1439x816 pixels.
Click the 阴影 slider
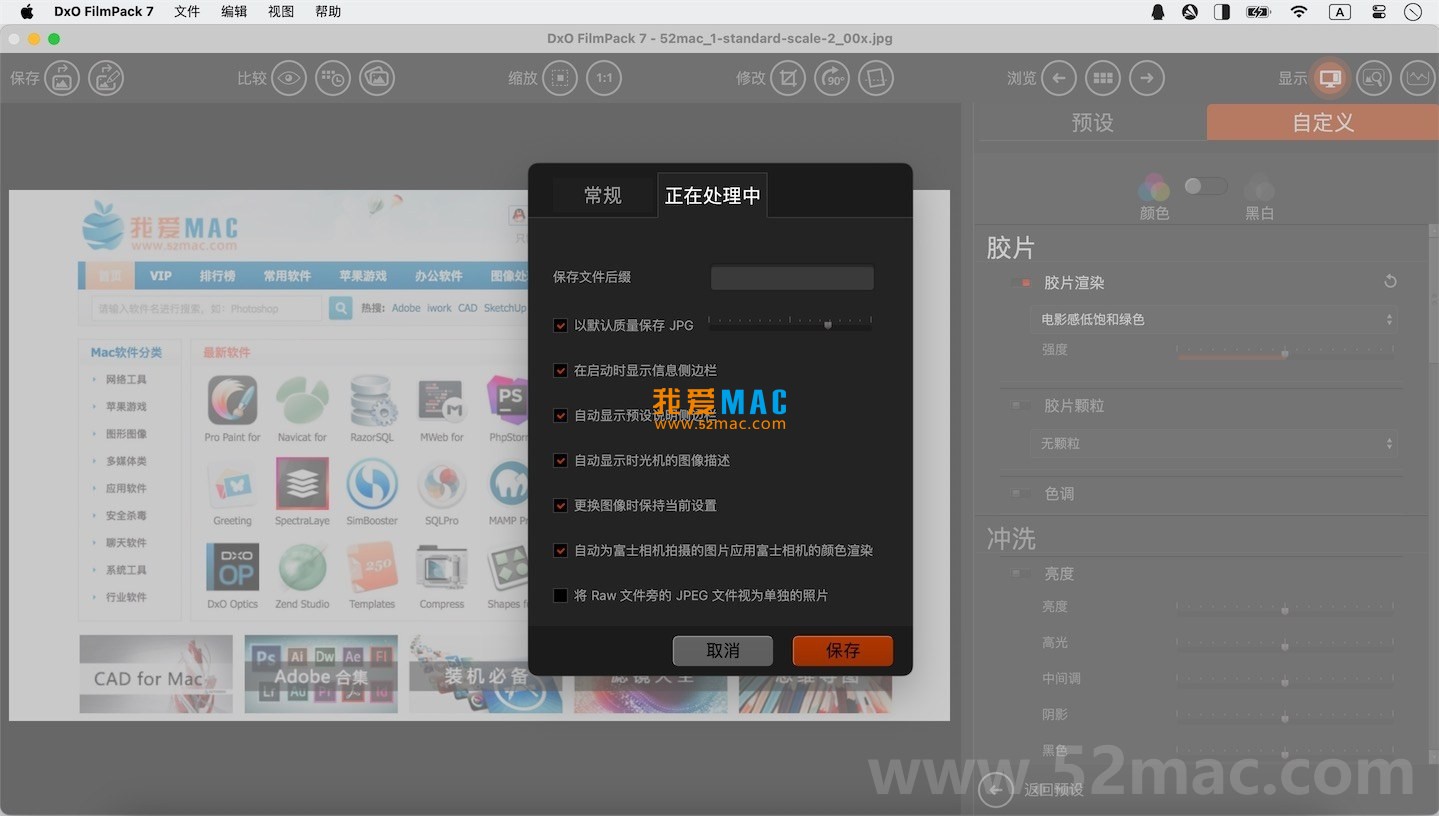point(1285,715)
